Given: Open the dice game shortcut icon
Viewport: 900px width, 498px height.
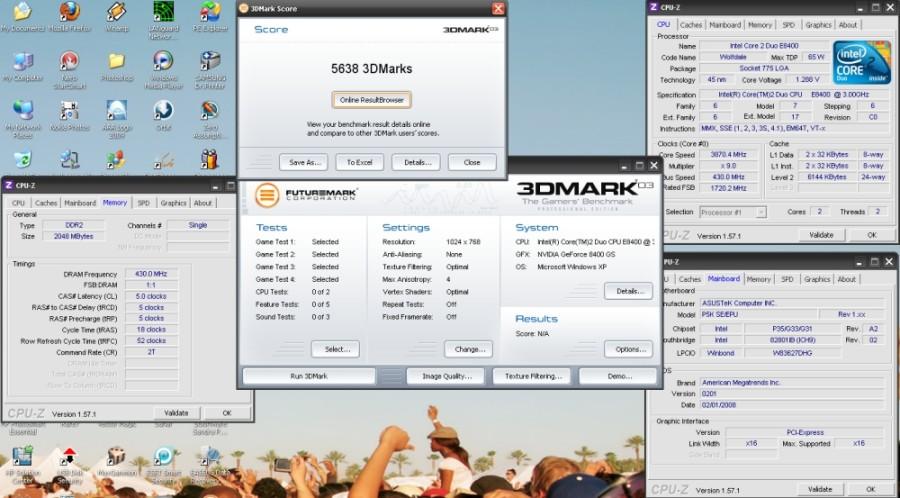Looking at the screenshot, I should coord(117,457).
